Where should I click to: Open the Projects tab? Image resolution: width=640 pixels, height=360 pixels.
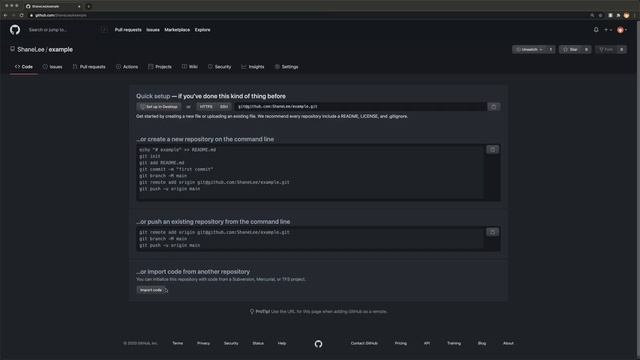click(x=160, y=67)
